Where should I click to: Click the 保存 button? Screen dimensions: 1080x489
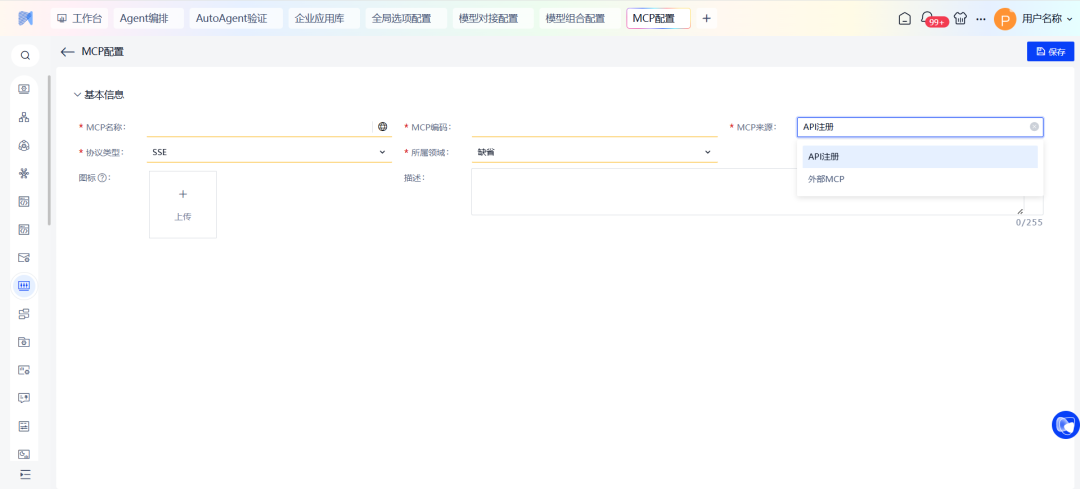(x=1050, y=52)
